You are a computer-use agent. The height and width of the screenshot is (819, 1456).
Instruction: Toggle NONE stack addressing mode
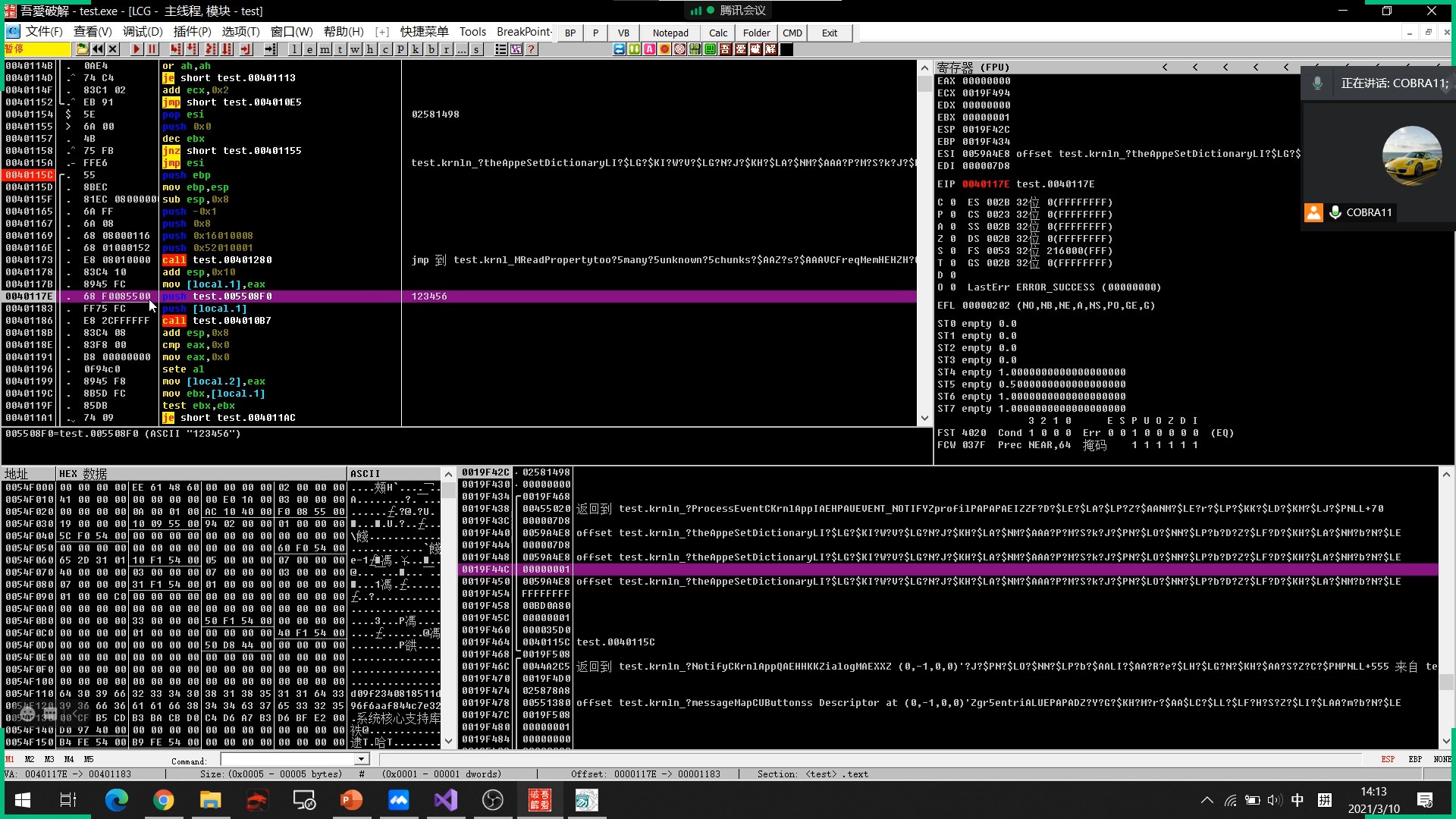[x=1442, y=759]
